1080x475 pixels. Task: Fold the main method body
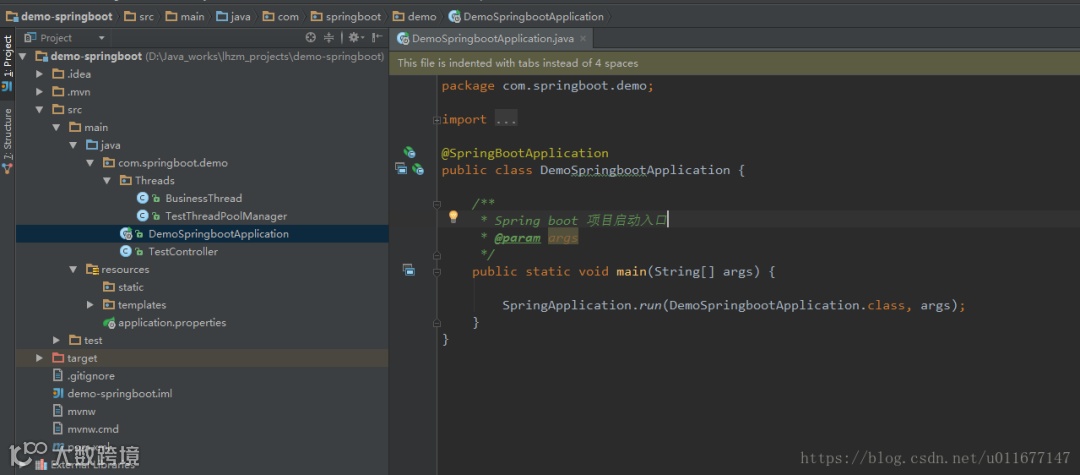pyautogui.click(x=437, y=272)
